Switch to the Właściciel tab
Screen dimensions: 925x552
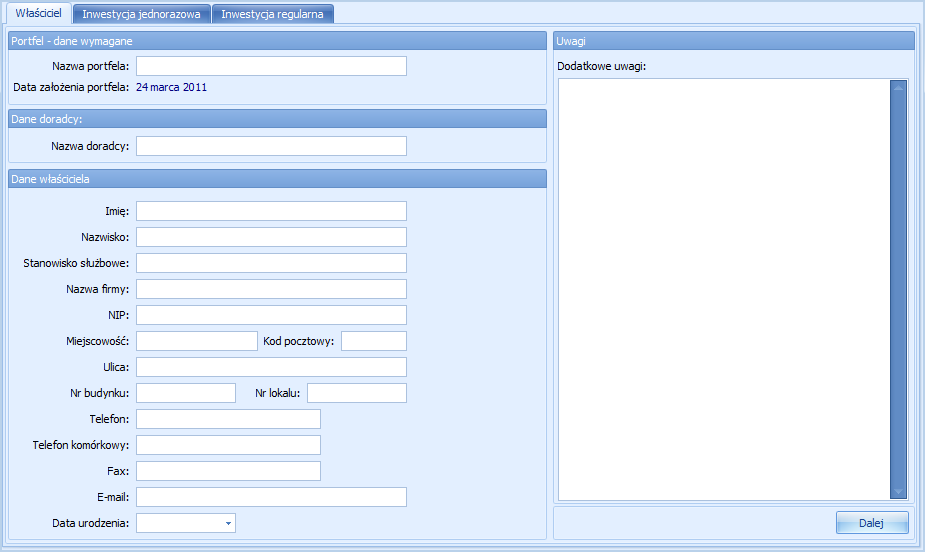click(x=38, y=13)
